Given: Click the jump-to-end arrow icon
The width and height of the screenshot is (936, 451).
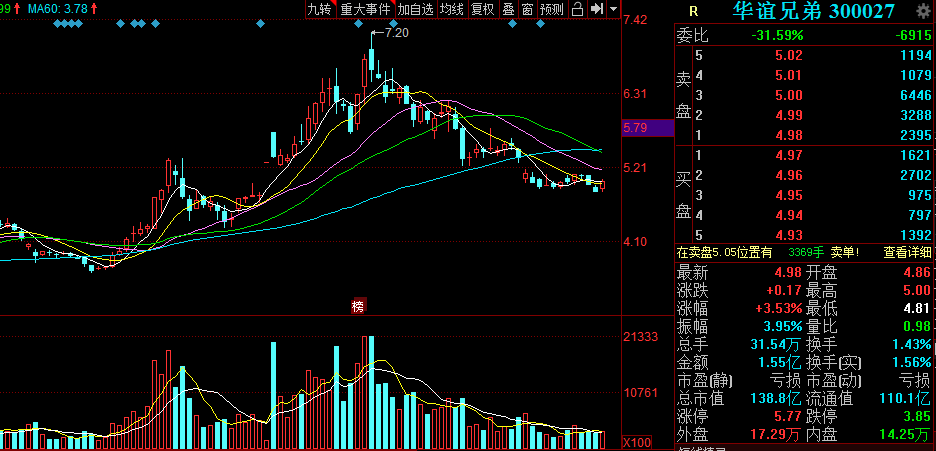Looking at the screenshot, I should (x=596, y=9).
